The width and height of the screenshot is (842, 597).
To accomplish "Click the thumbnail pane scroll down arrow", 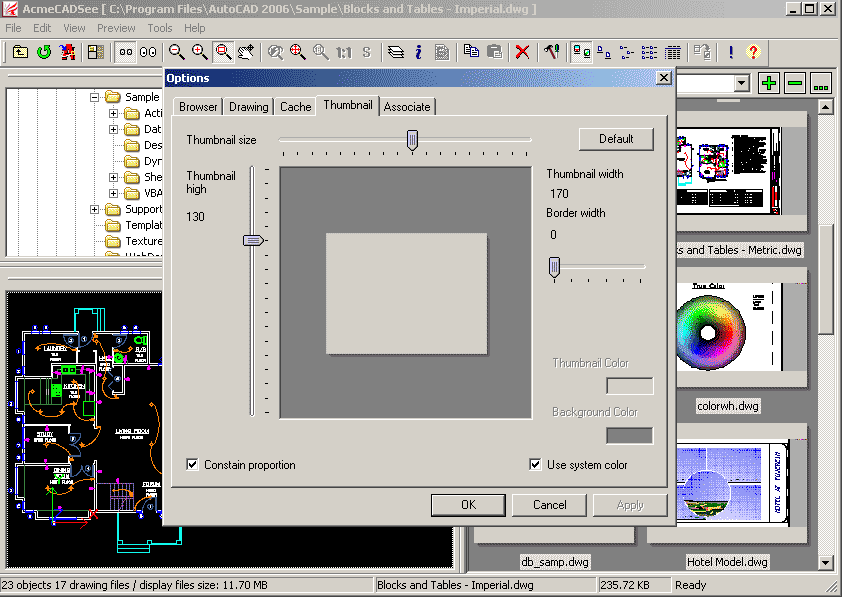I will pos(825,563).
